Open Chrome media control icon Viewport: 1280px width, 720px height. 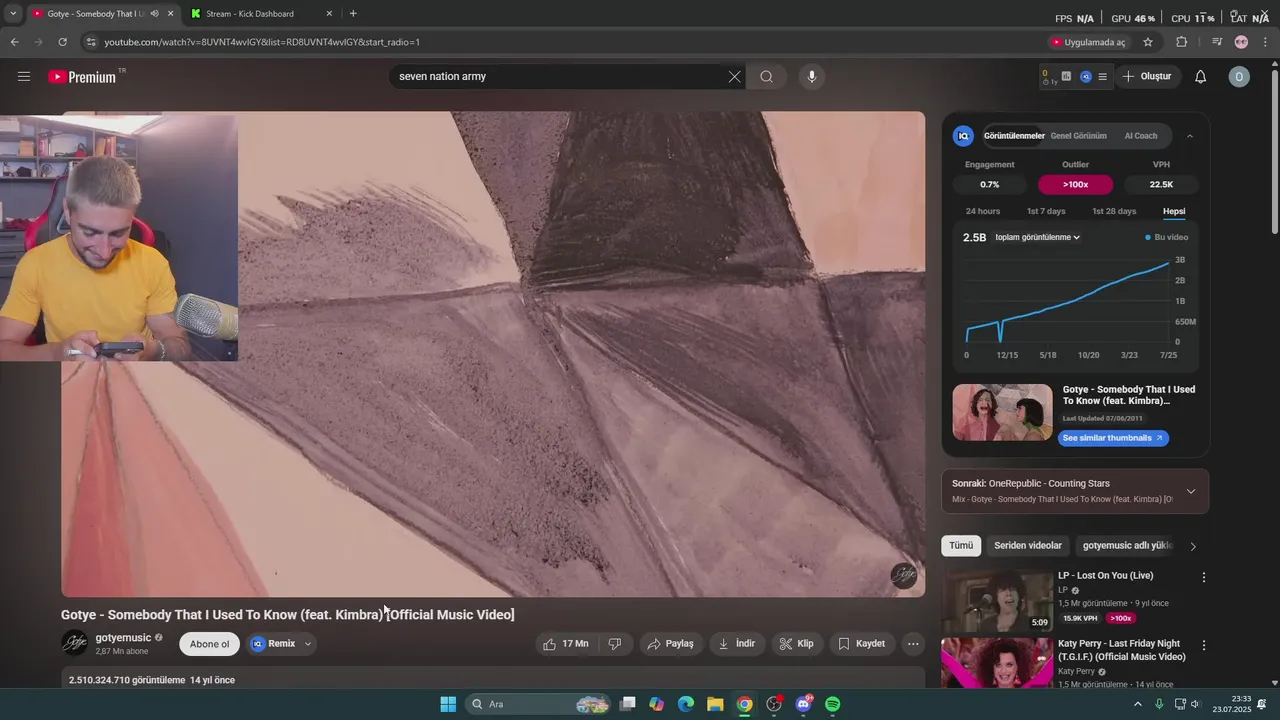click(x=1217, y=42)
